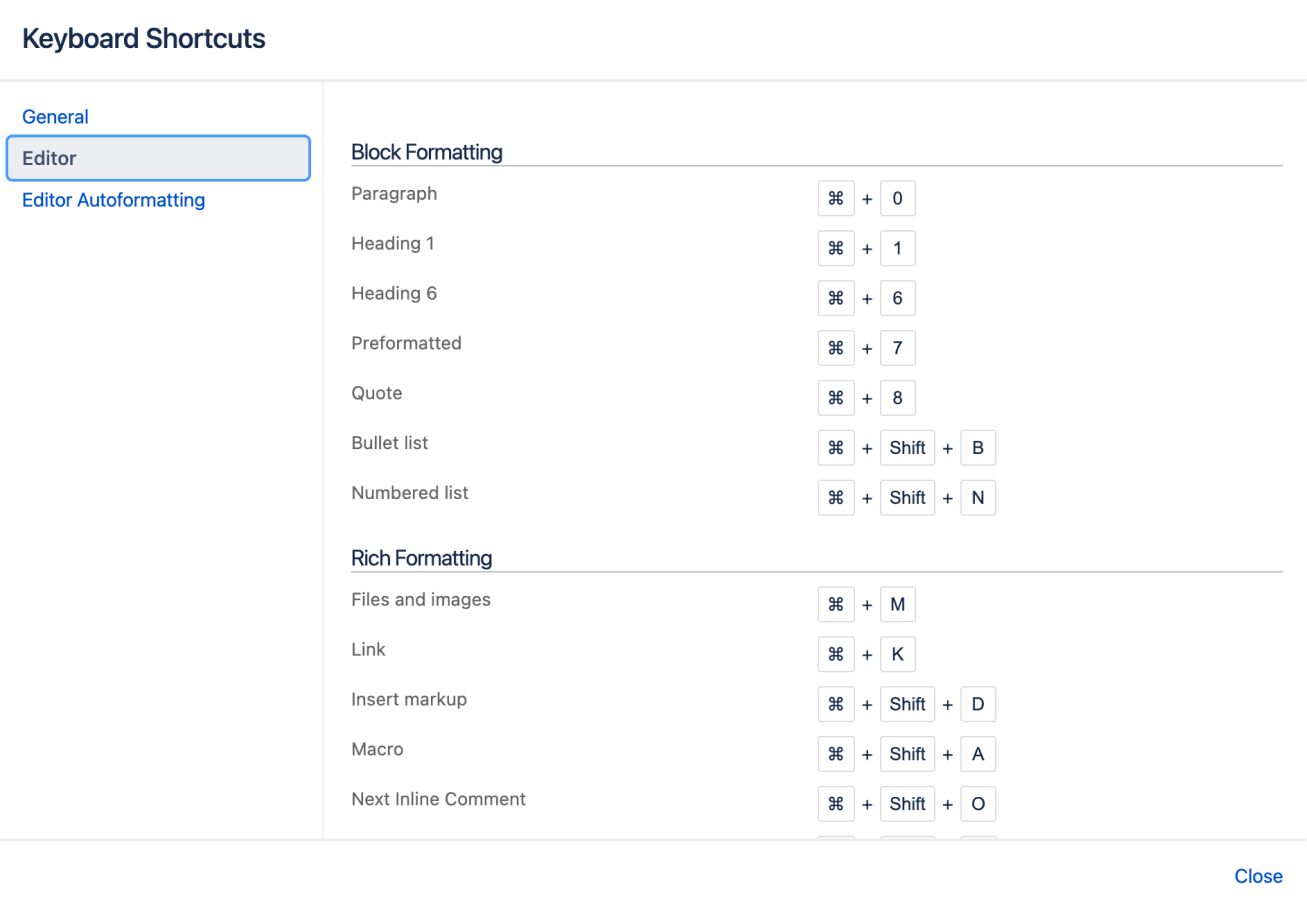Click the 0 key in Paragraph row

(898, 198)
